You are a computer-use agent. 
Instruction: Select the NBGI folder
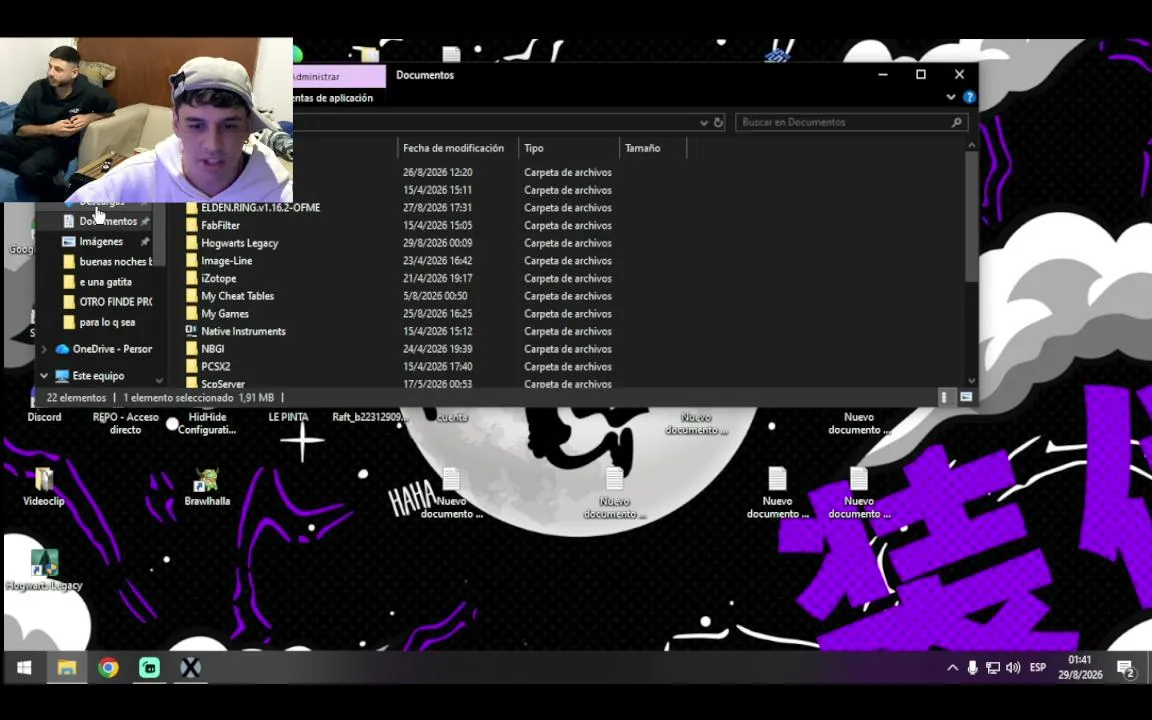tap(206, 349)
